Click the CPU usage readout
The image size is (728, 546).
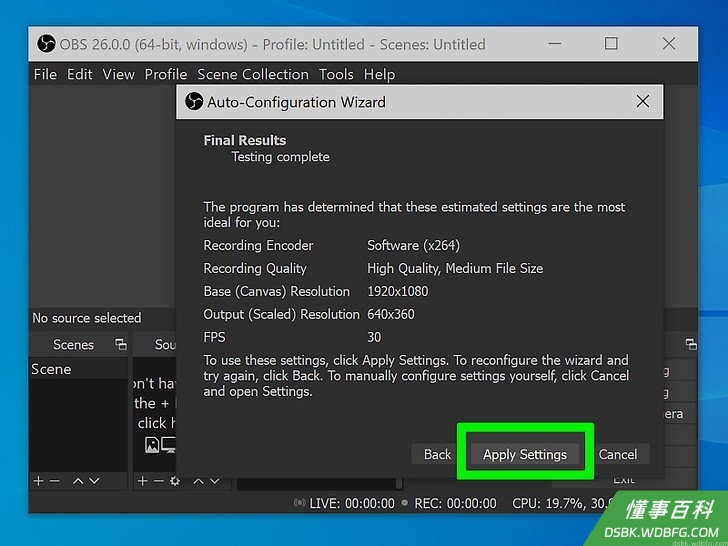coord(563,503)
